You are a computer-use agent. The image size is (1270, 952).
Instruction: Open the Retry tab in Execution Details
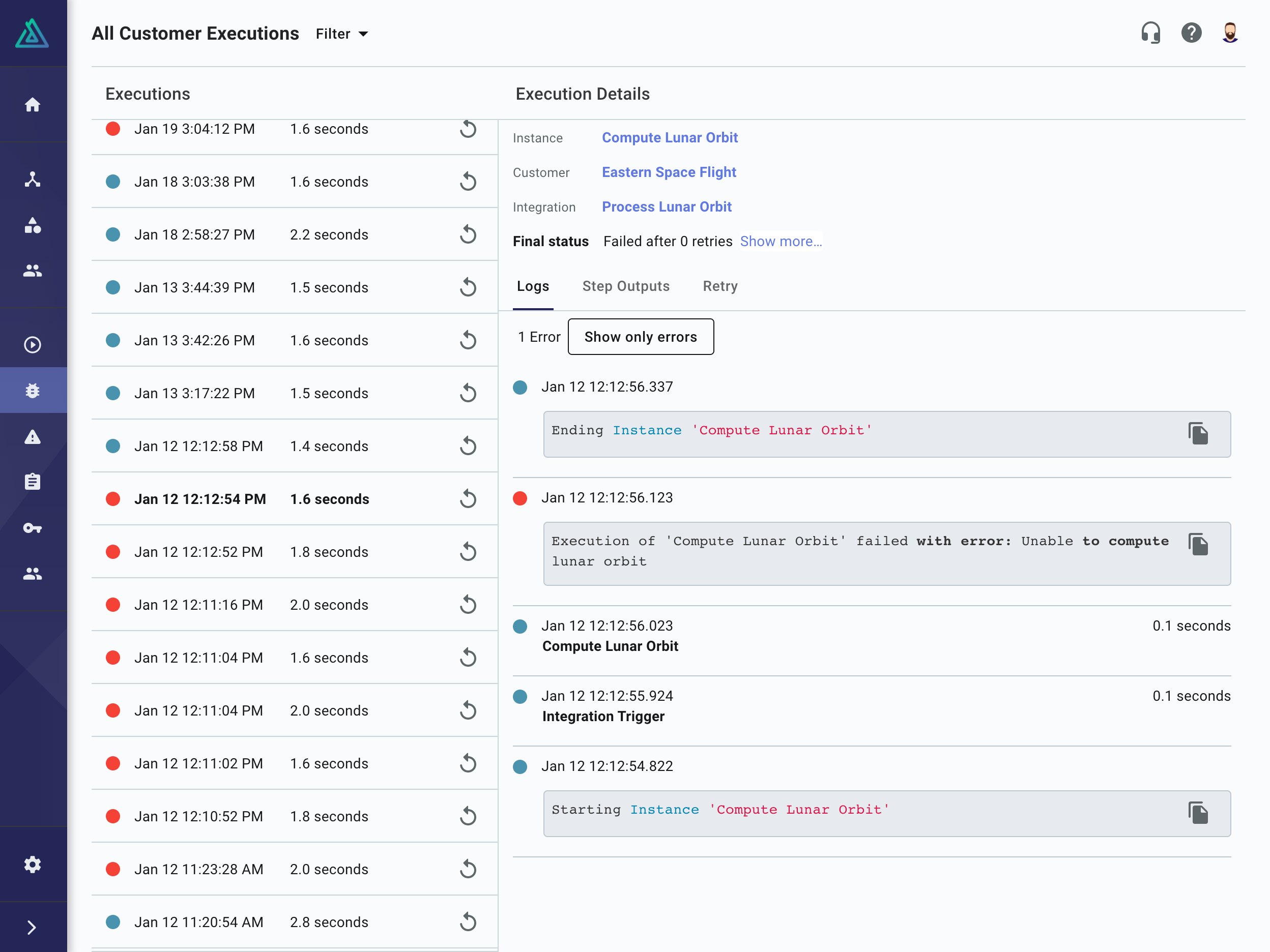point(719,286)
